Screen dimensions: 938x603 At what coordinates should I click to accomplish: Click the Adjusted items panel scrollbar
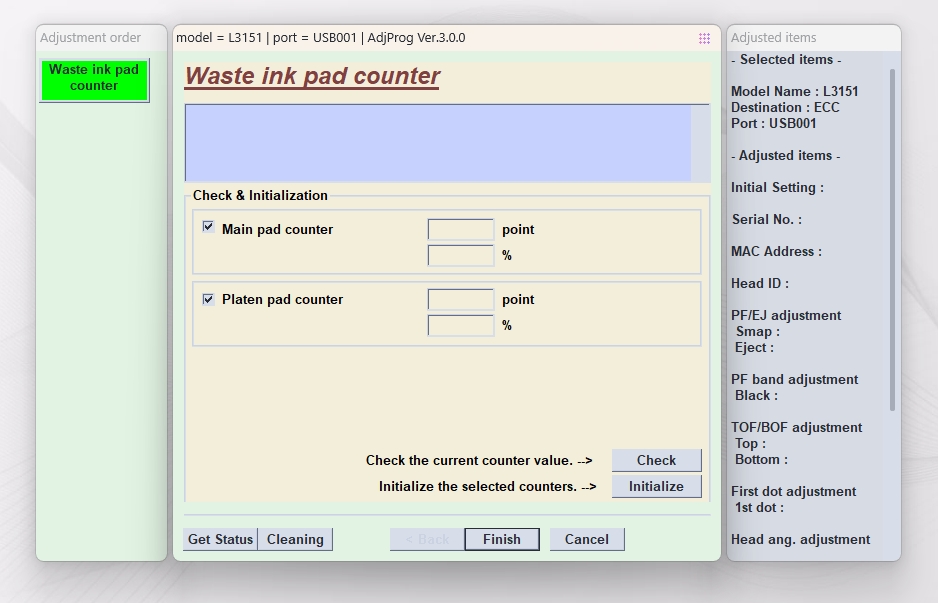pyautogui.click(x=893, y=240)
